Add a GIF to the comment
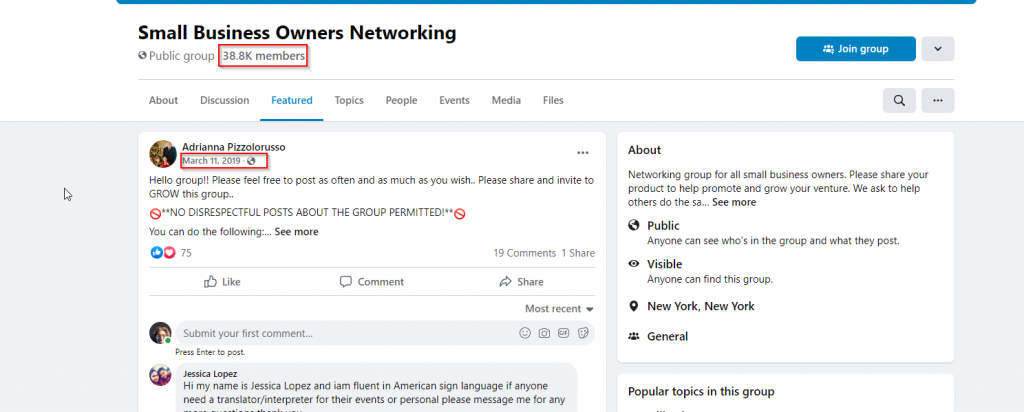1024x412 pixels. click(564, 333)
